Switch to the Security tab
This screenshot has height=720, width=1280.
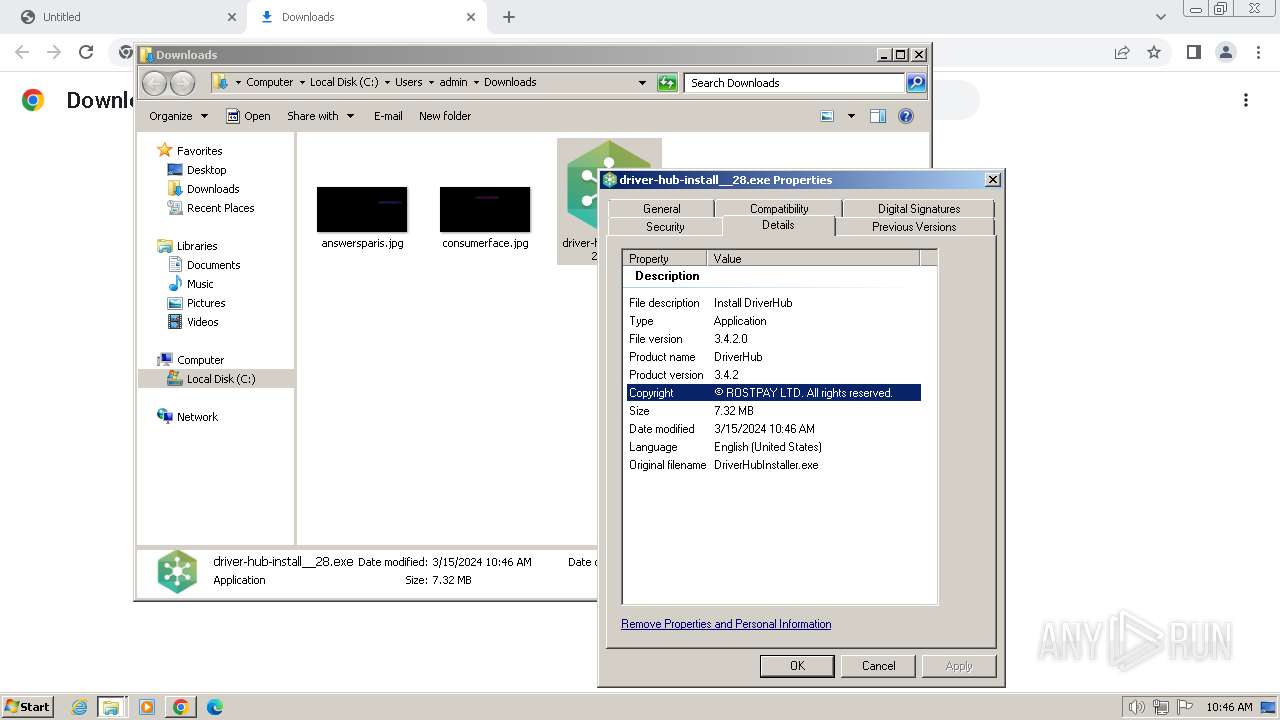pyautogui.click(x=665, y=227)
